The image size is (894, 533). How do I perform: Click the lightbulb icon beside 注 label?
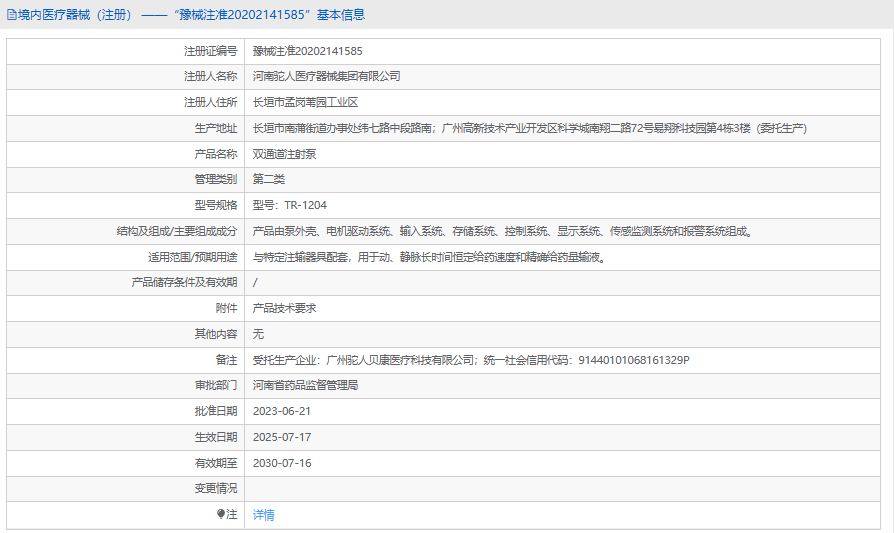[x=221, y=514]
